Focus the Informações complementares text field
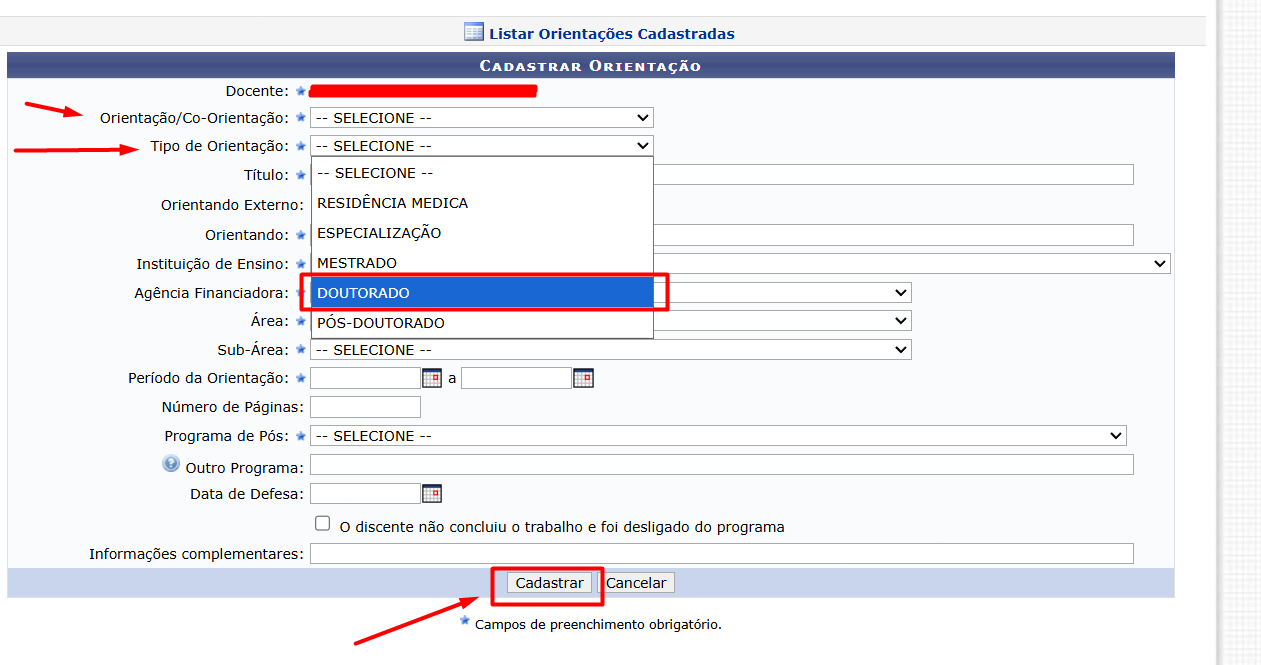 click(722, 554)
